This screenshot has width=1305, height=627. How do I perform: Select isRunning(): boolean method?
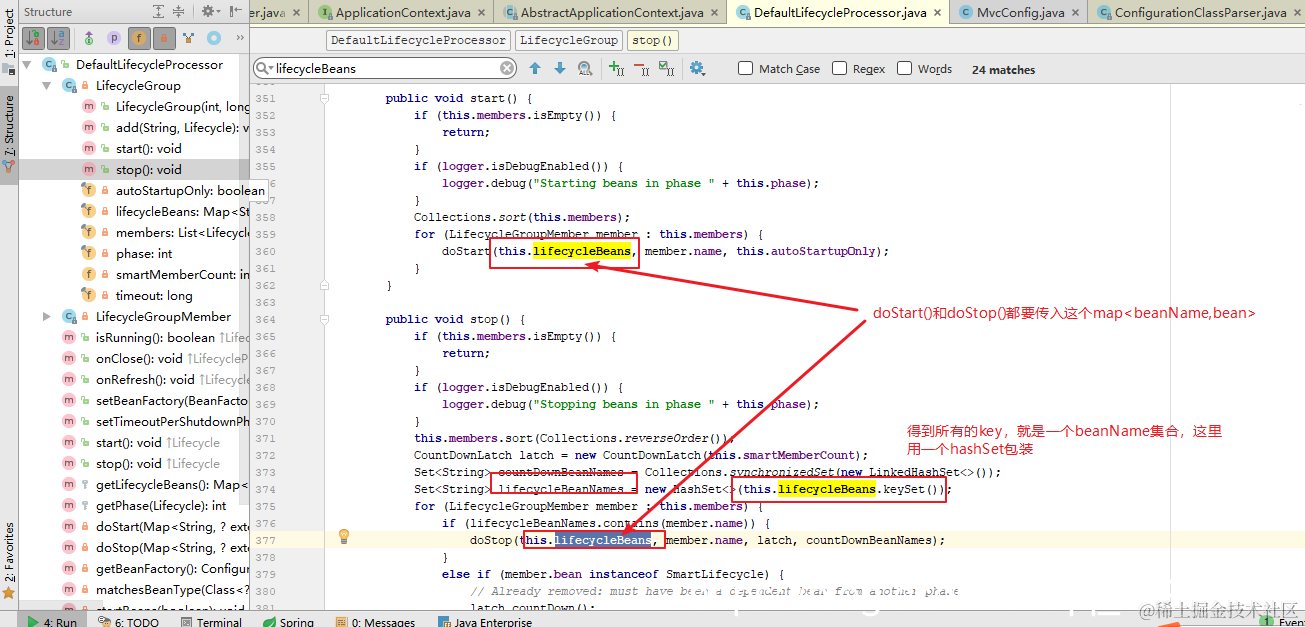click(x=155, y=337)
